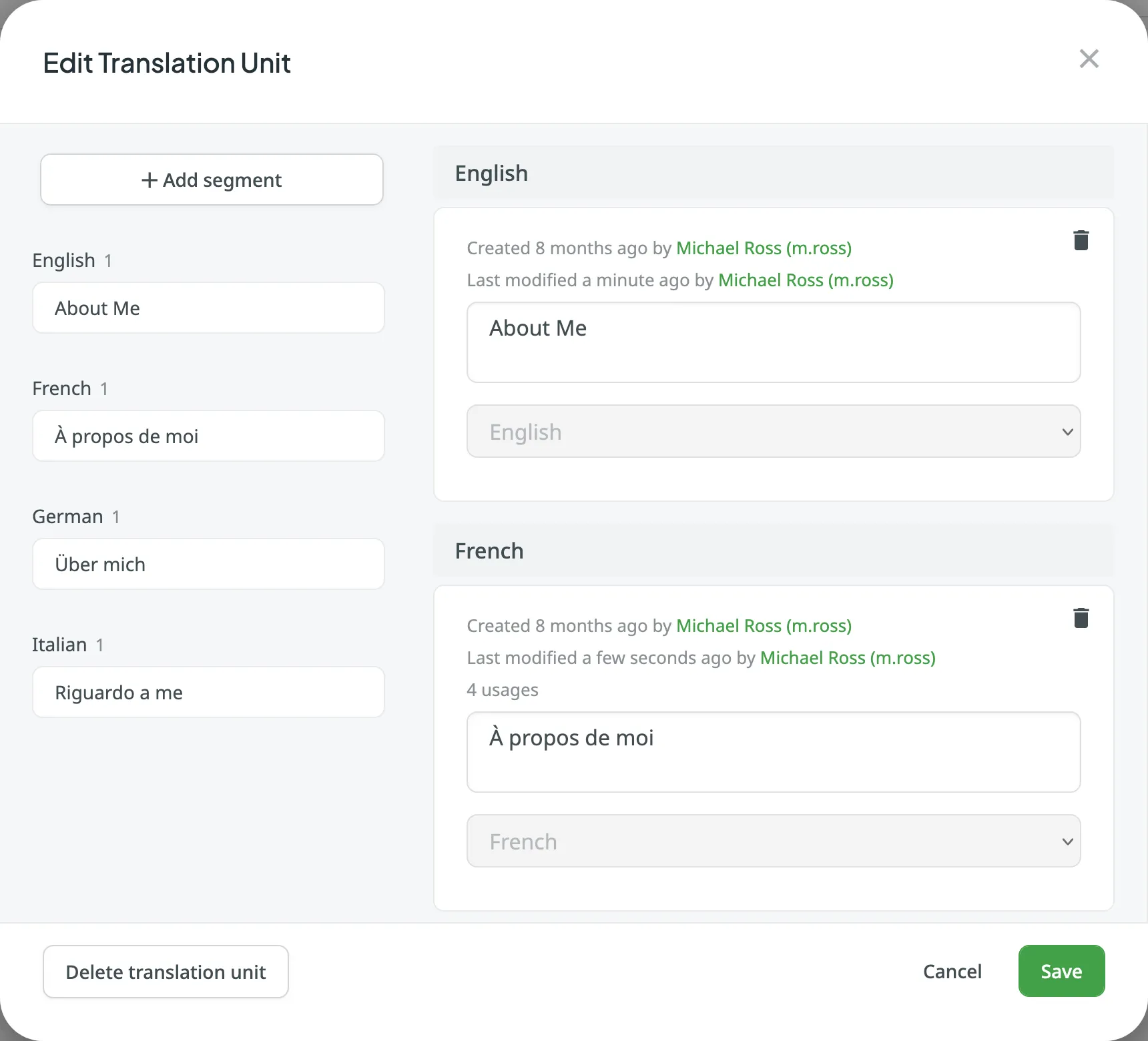The image size is (1148, 1041).
Task: Open Michael Ross profile from English created info
Action: coord(764,248)
